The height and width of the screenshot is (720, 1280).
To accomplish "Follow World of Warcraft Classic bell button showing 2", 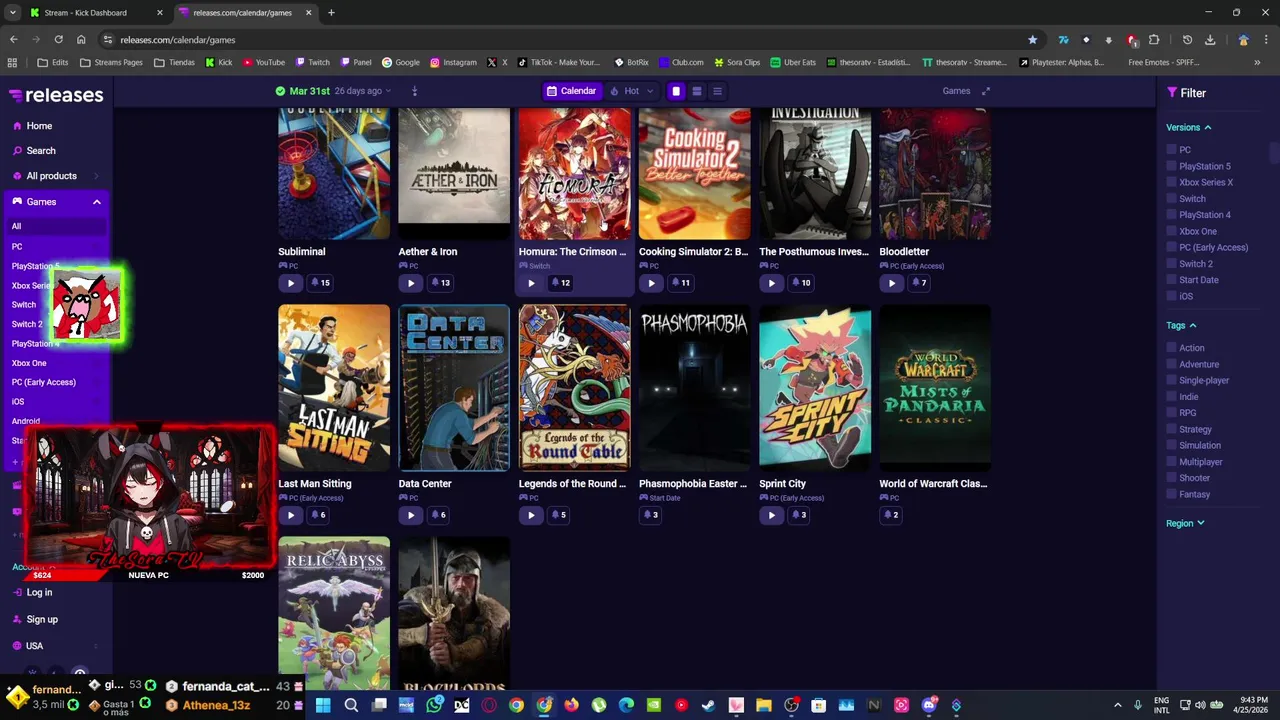I will [891, 515].
